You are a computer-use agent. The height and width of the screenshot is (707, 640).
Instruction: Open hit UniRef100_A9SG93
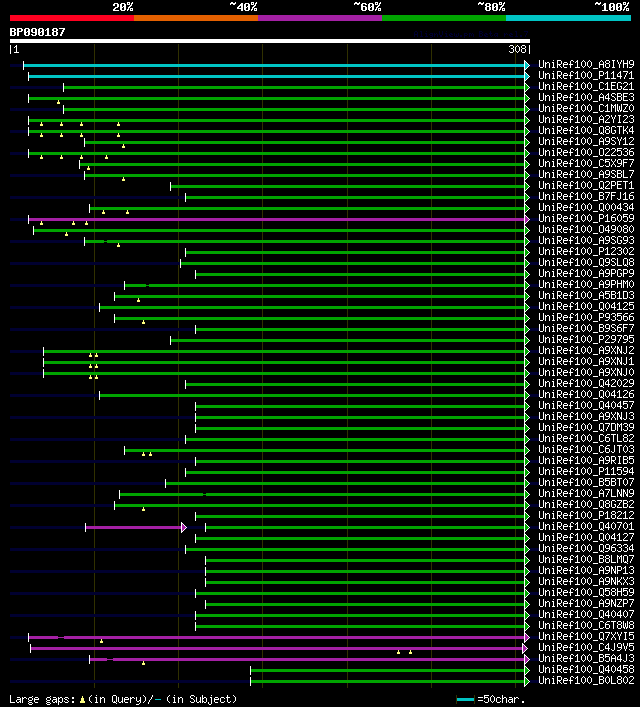(586, 240)
